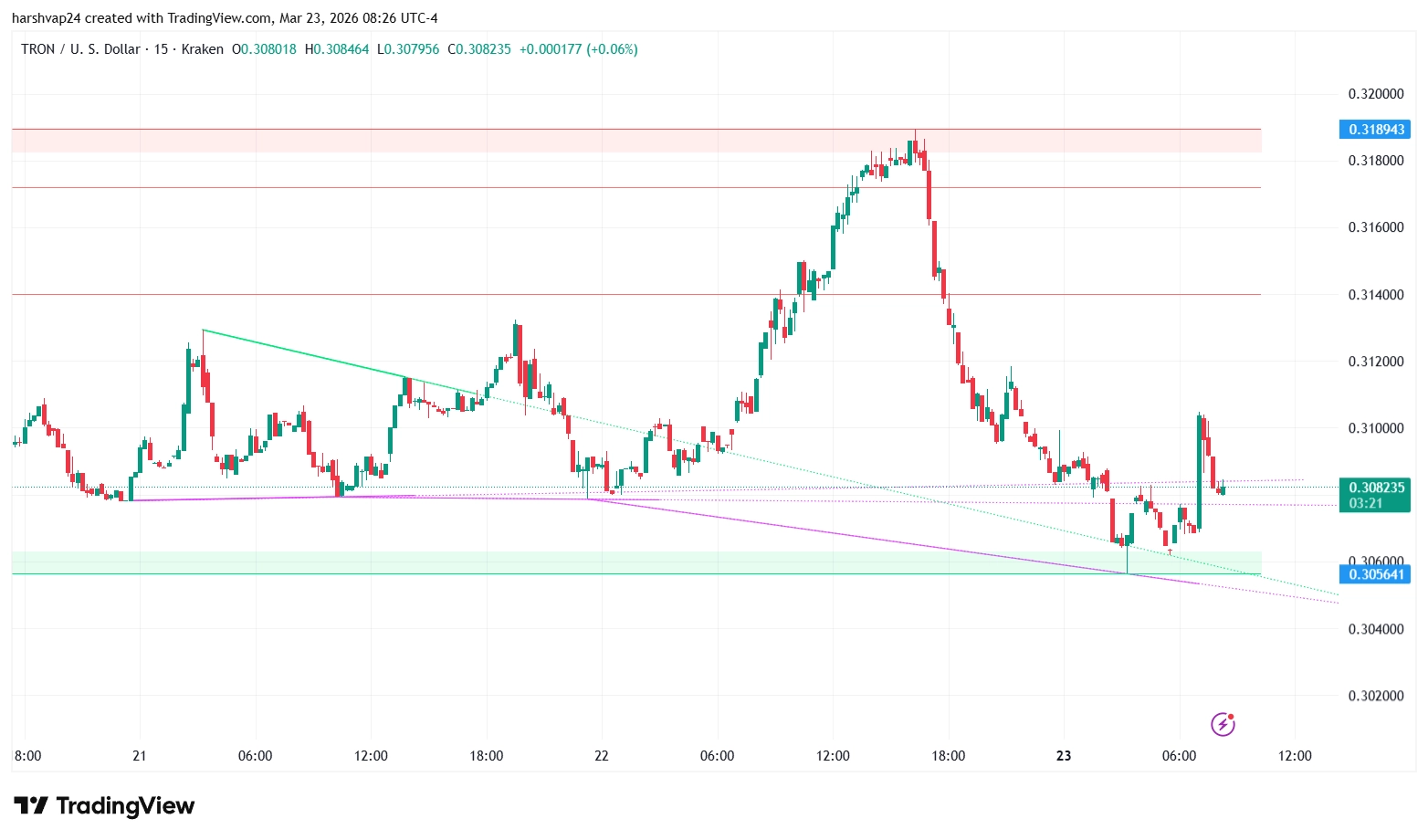
Task: Click the green 0.308235 current price label
Action: tap(1377, 488)
